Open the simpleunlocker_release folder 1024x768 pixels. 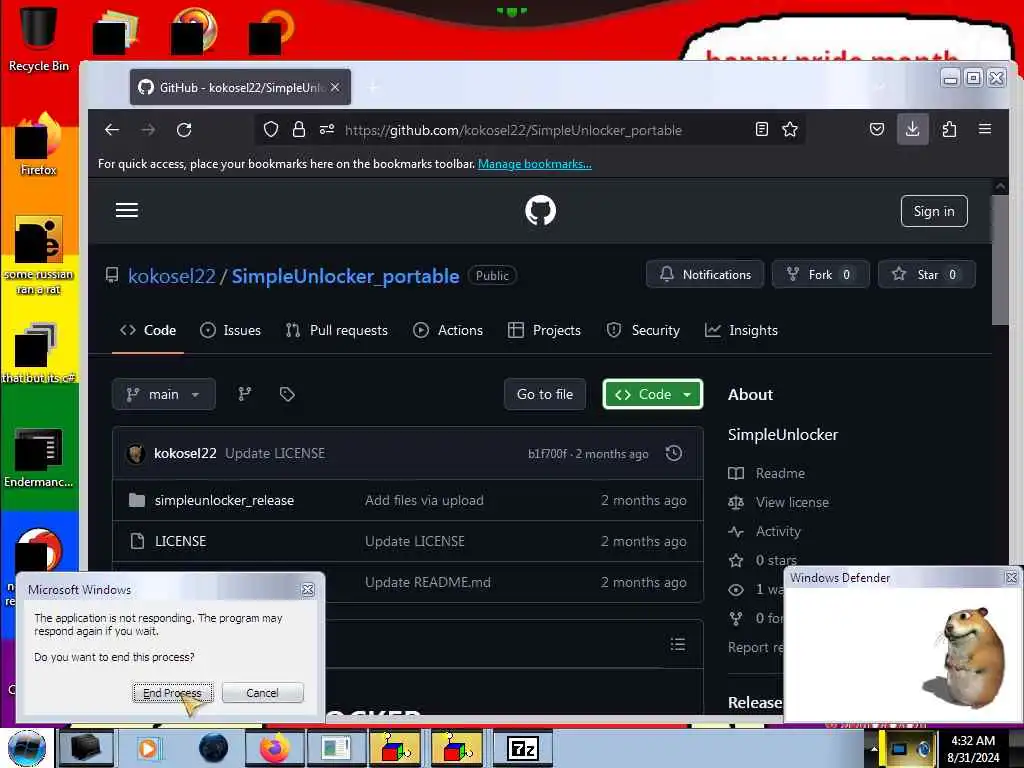pyautogui.click(x=224, y=500)
